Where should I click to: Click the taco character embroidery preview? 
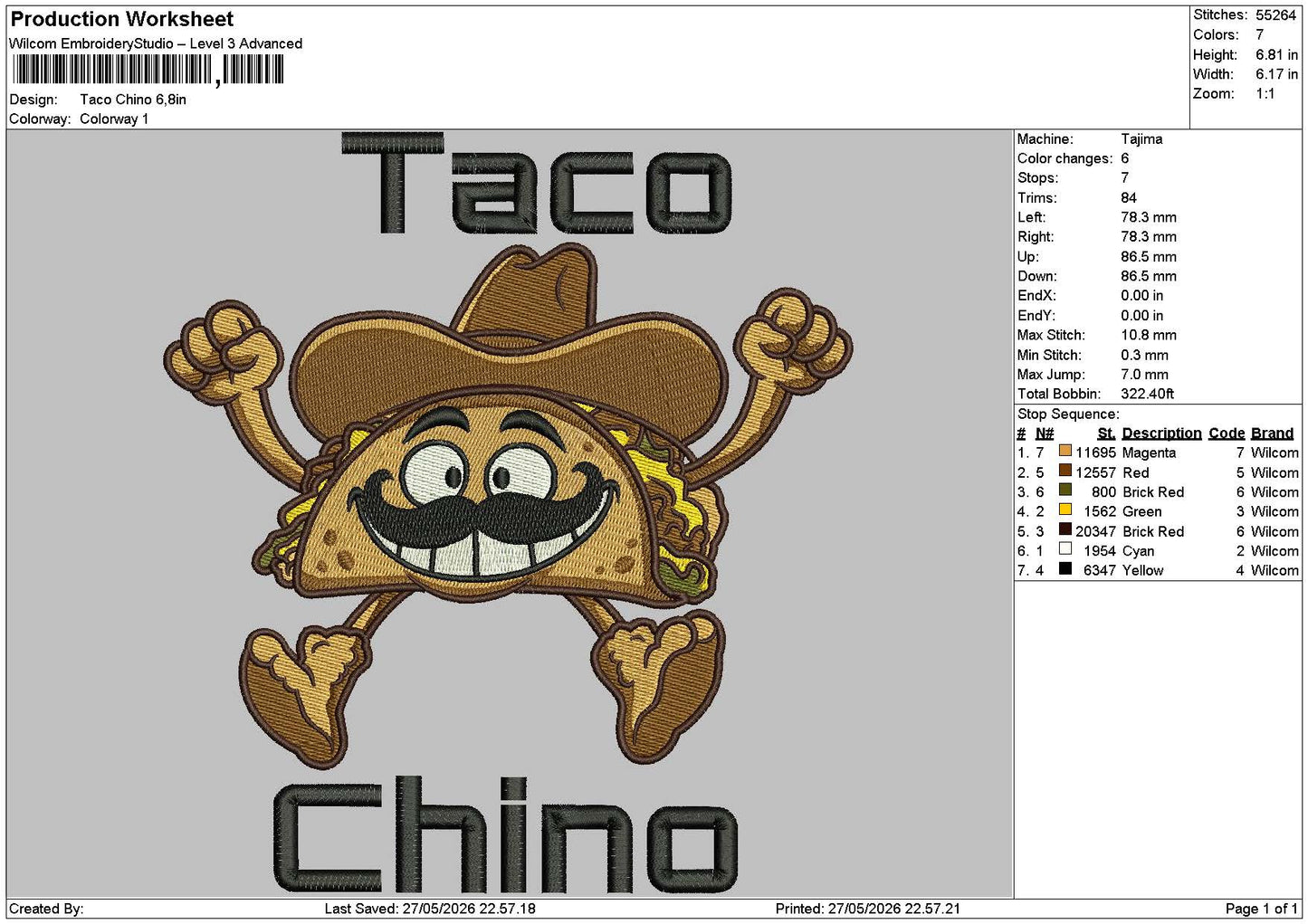coord(507,507)
